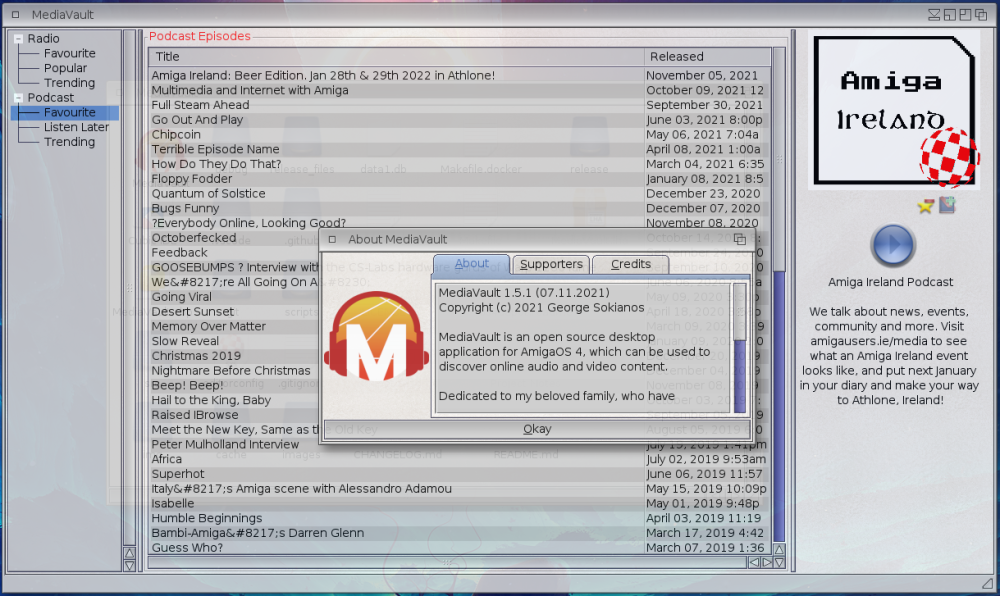Click the MediaVault window depth gadget
Image resolution: width=1000 pixels, height=596 pixels.
click(981, 15)
